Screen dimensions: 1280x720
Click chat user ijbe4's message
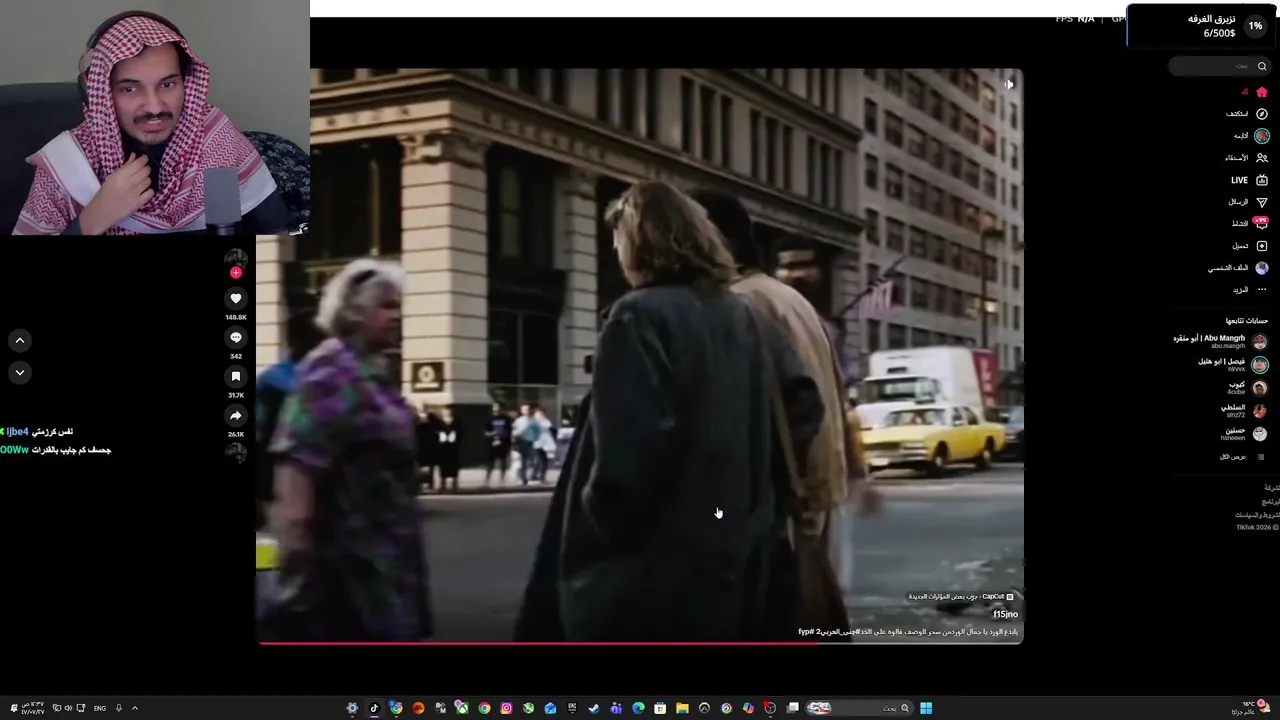coord(38,432)
